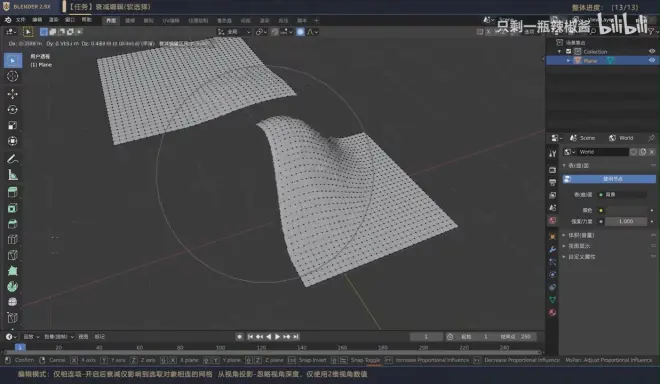The width and height of the screenshot is (660, 384).
Task: Open the 窗口 Window menu
Action: click(70, 20)
